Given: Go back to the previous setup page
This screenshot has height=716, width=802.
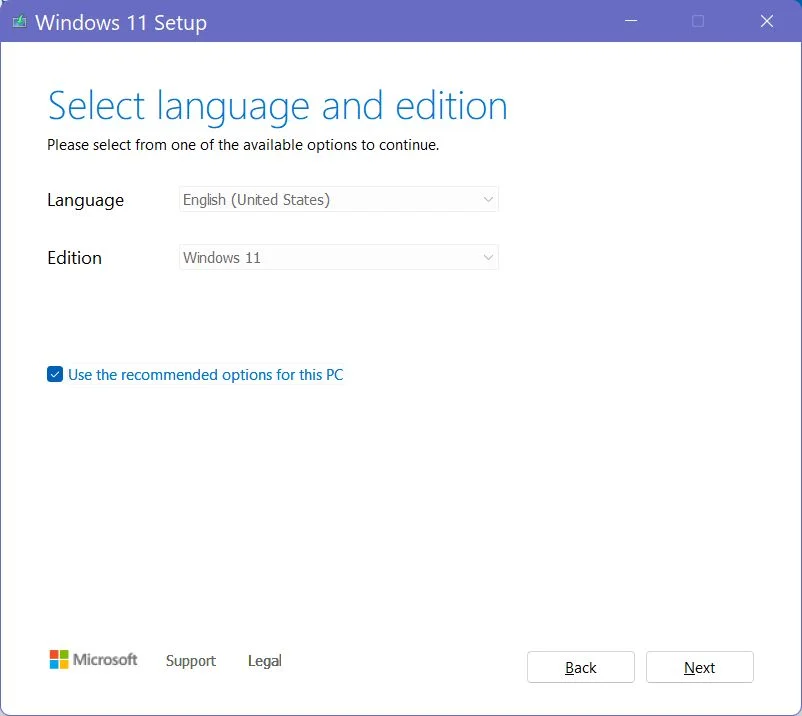Looking at the screenshot, I should 581,667.
